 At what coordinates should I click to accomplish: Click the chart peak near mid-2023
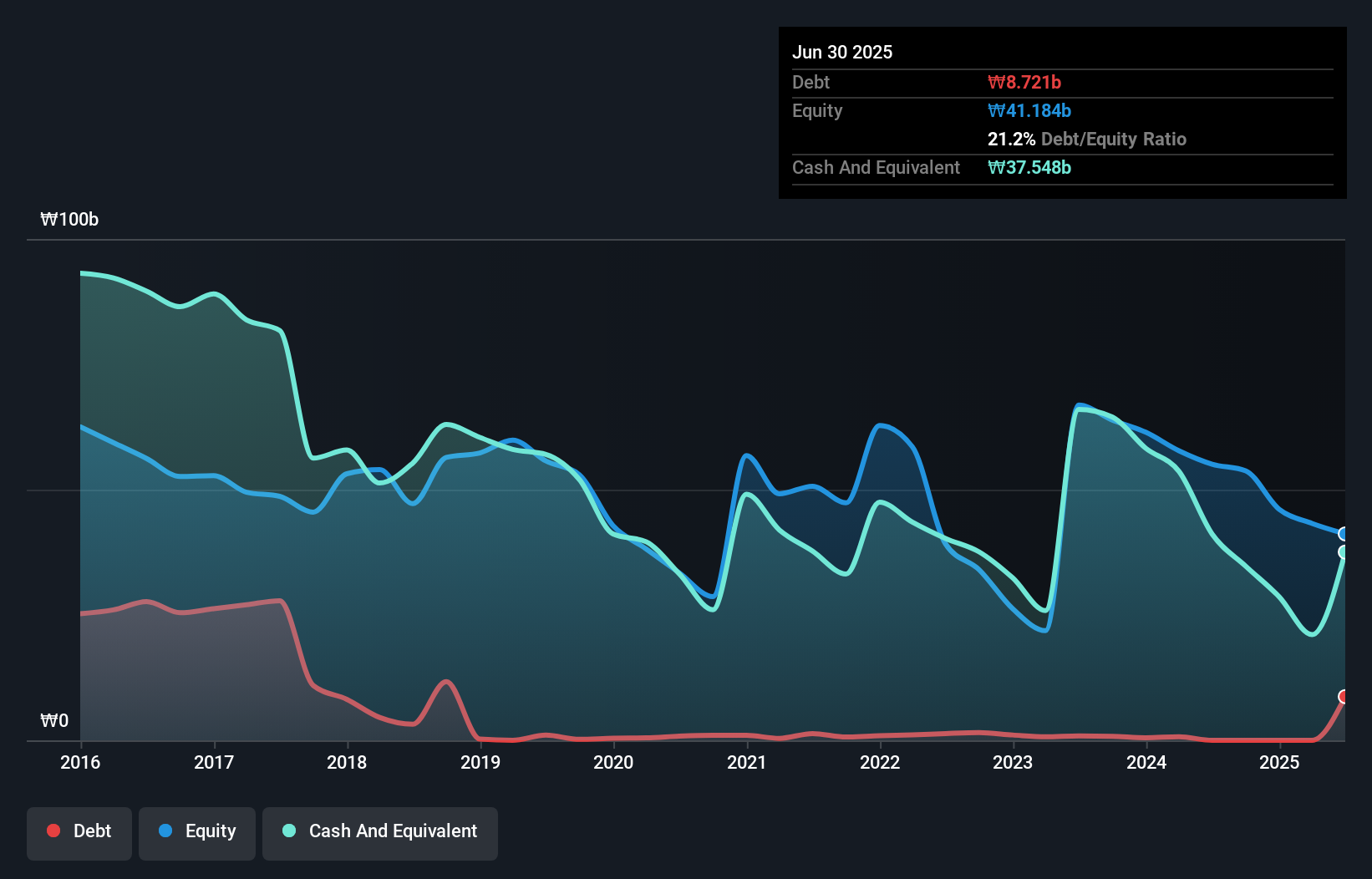(x=1082, y=404)
